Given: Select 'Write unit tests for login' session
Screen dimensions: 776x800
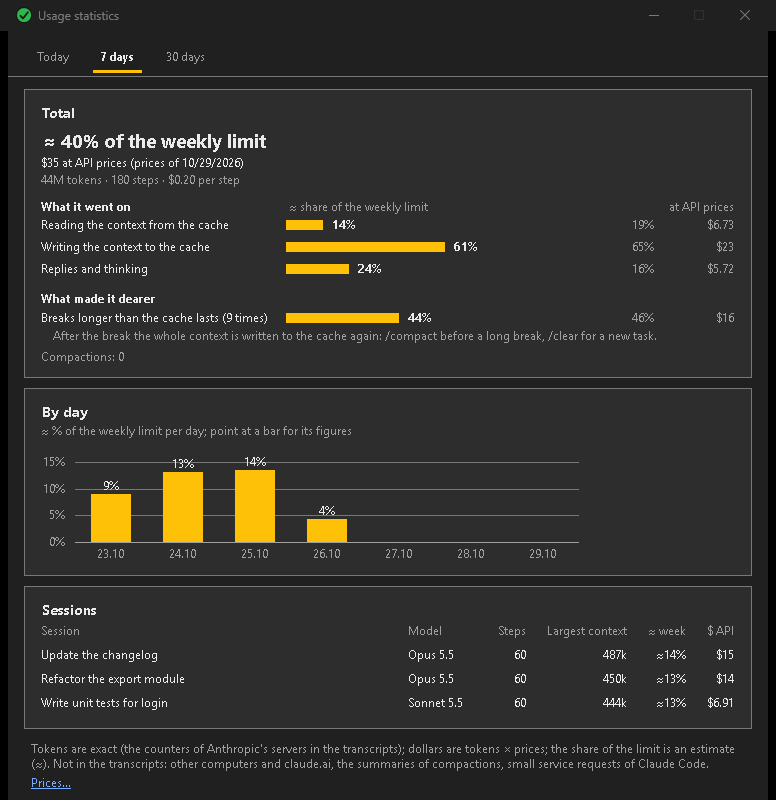Looking at the screenshot, I should coord(387,703).
